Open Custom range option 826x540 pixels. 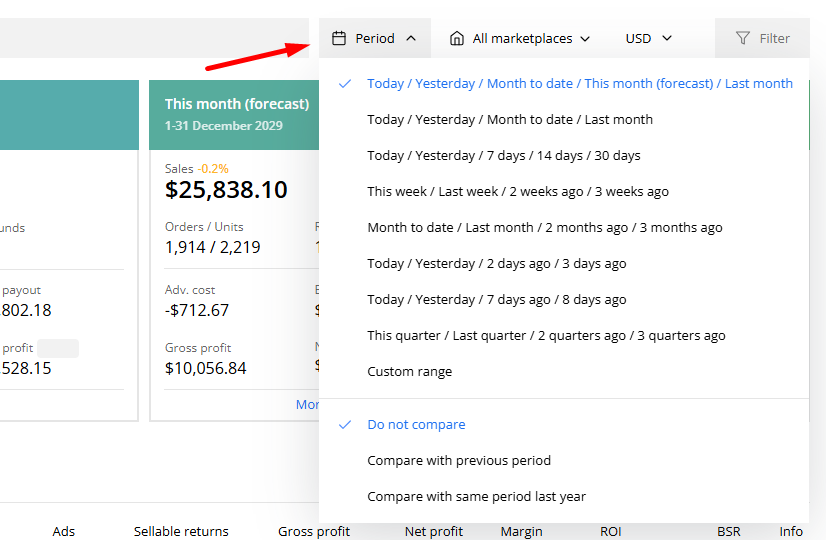pyautogui.click(x=409, y=371)
